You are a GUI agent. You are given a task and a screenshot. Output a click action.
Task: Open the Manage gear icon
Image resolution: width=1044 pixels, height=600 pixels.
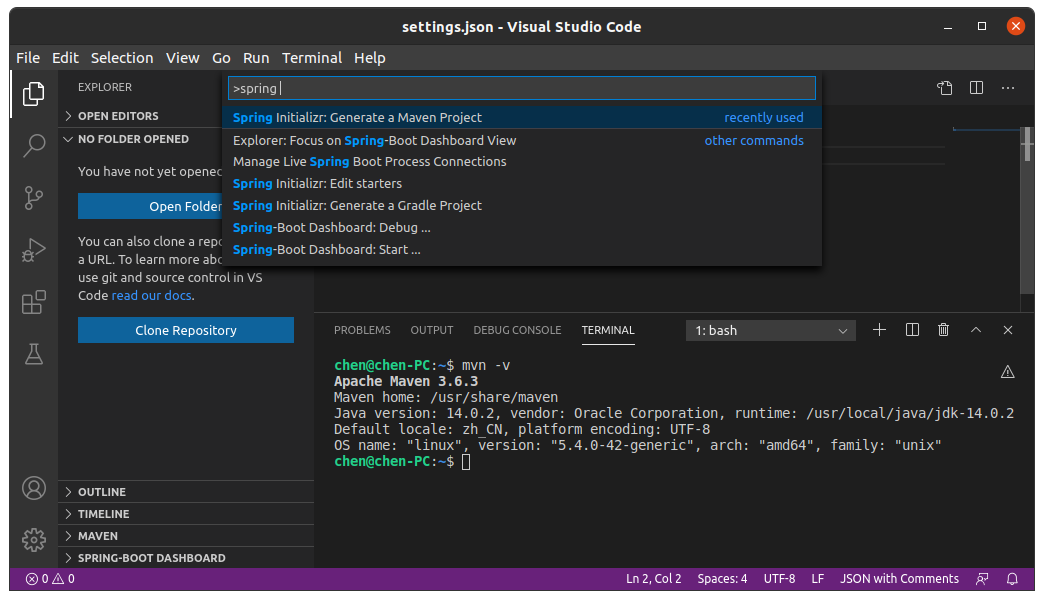coord(33,539)
